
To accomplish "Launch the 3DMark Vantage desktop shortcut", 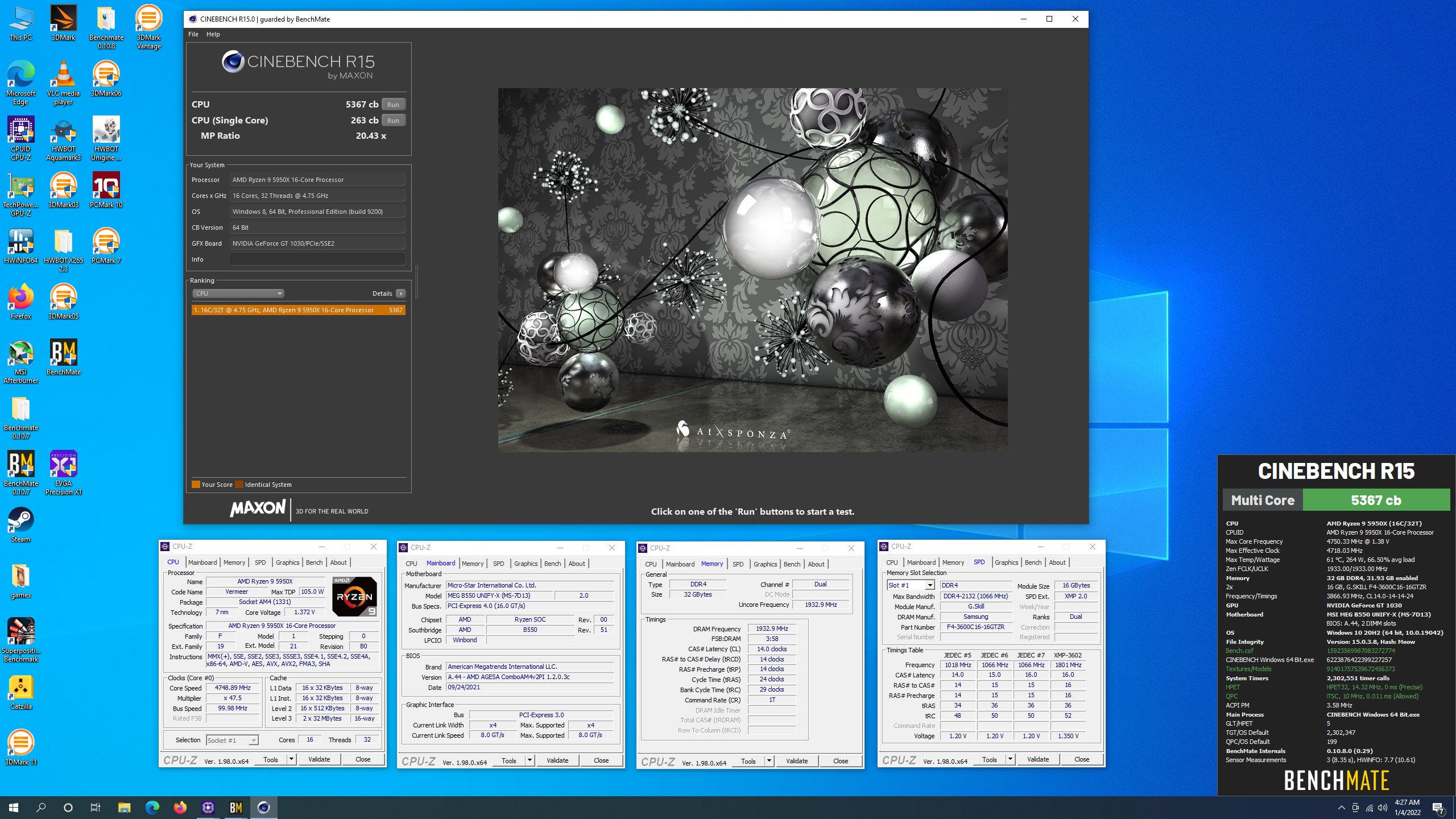I will pyautogui.click(x=148, y=27).
